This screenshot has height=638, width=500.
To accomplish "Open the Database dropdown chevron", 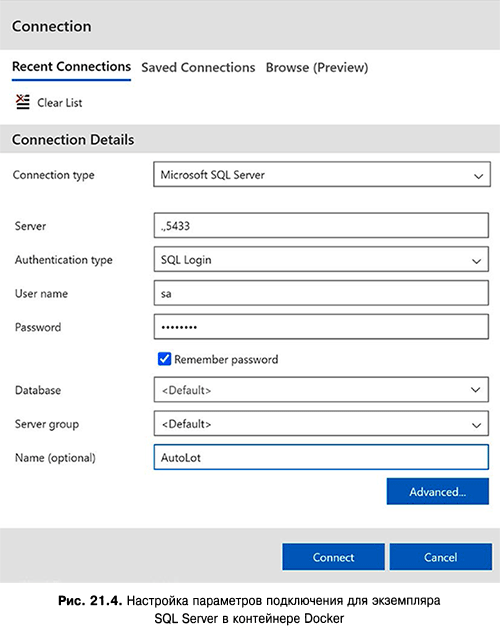I will [x=475, y=390].
